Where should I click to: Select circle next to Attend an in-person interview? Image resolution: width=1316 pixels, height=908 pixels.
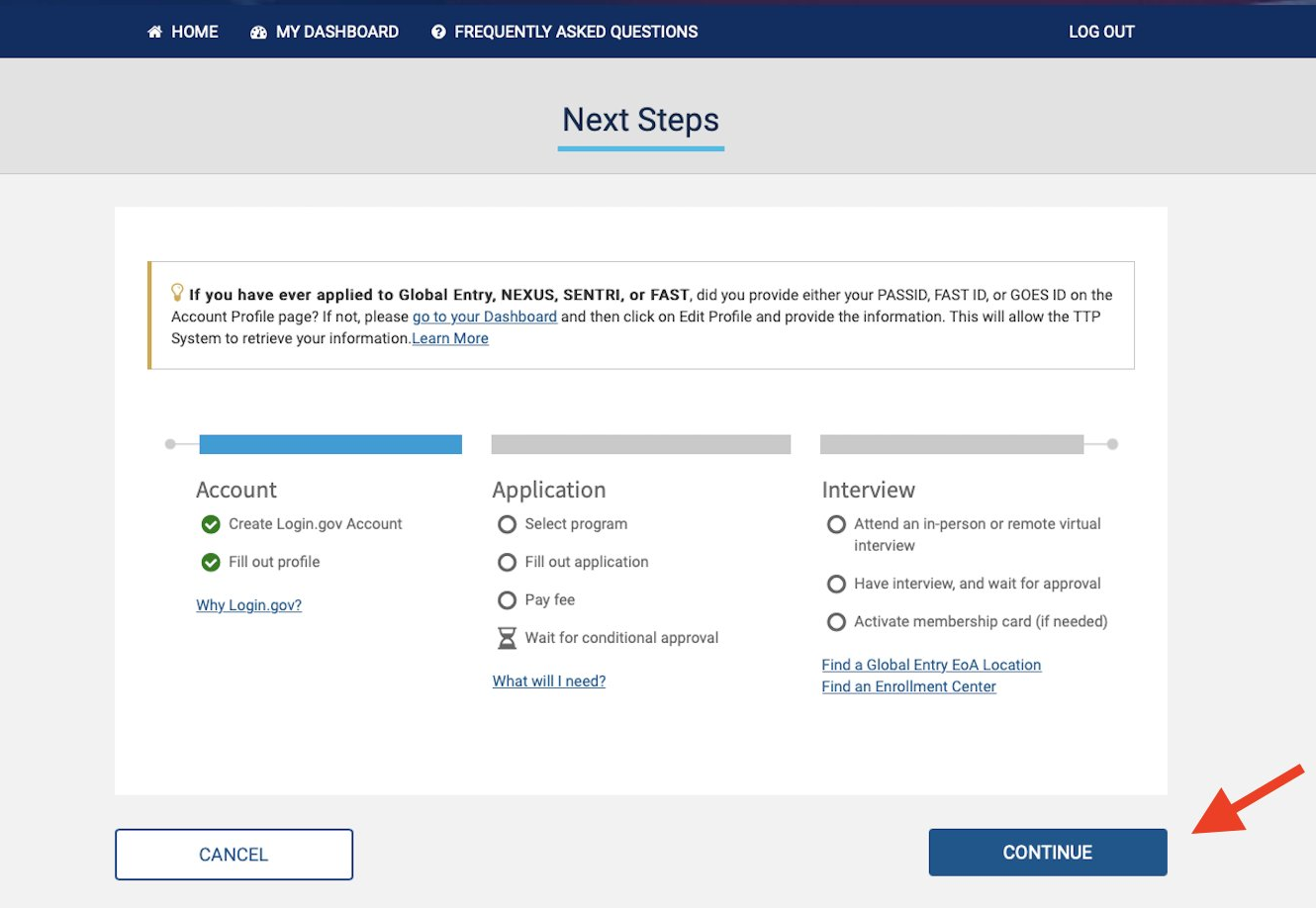coord(836,524)
